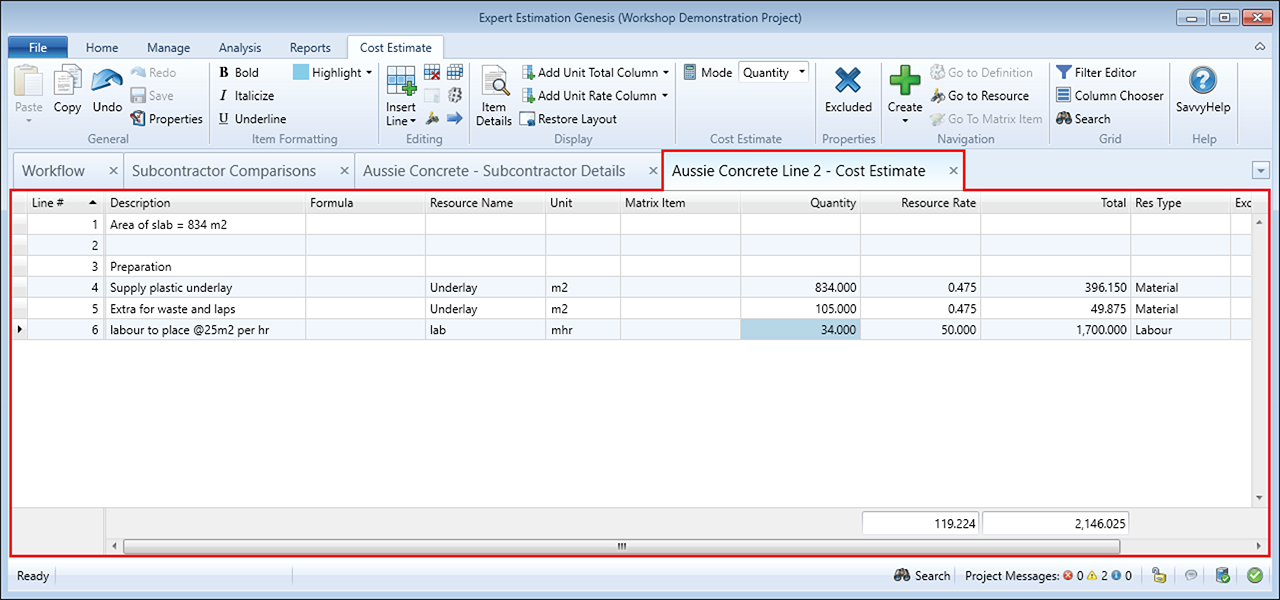The width and height of the screenshot is (1280, 600).
Task: Click the Copy icon in ribbon
Action: click(68, 82)
